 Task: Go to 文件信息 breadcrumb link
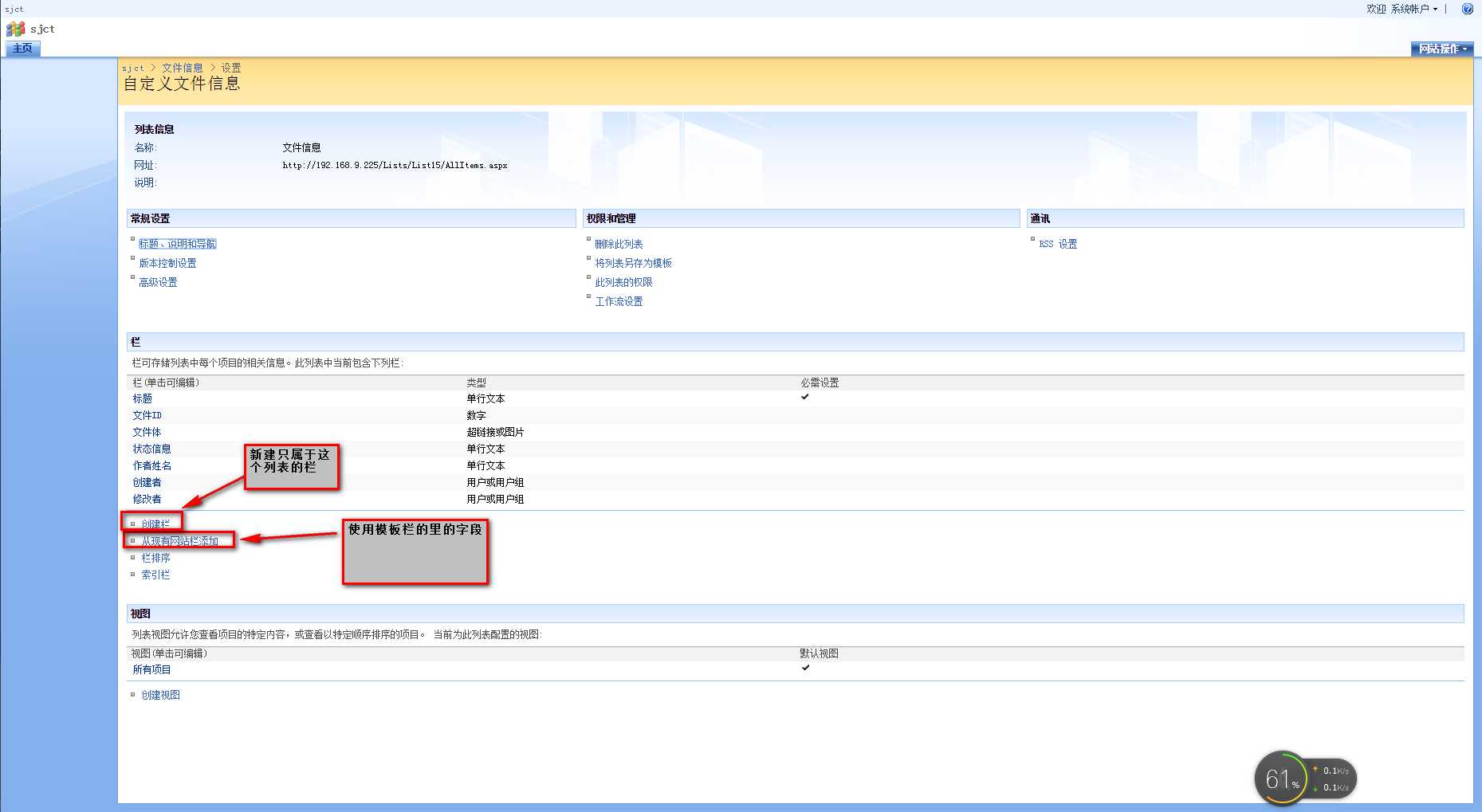(183, 68)
